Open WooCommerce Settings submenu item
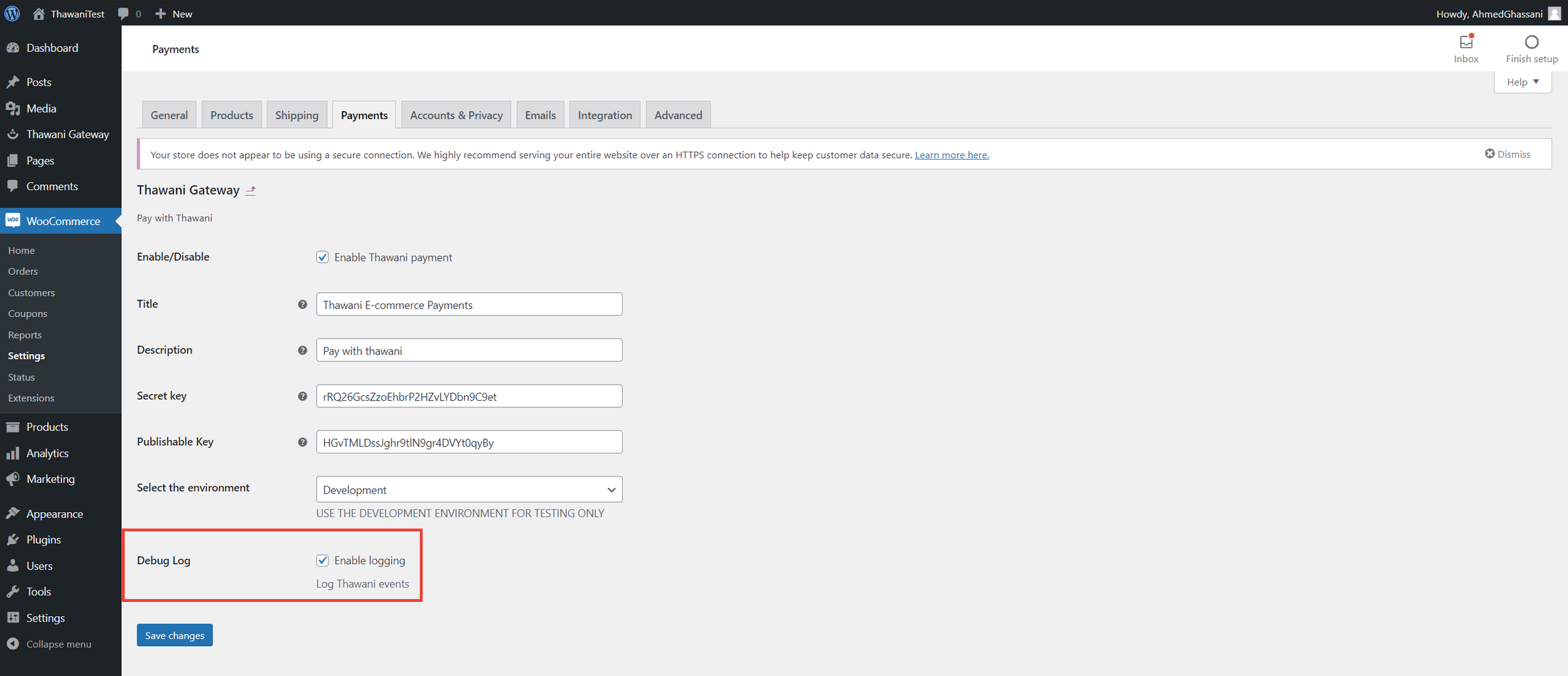The width and height of the screenshot is (1568, 676). point(26,355)
